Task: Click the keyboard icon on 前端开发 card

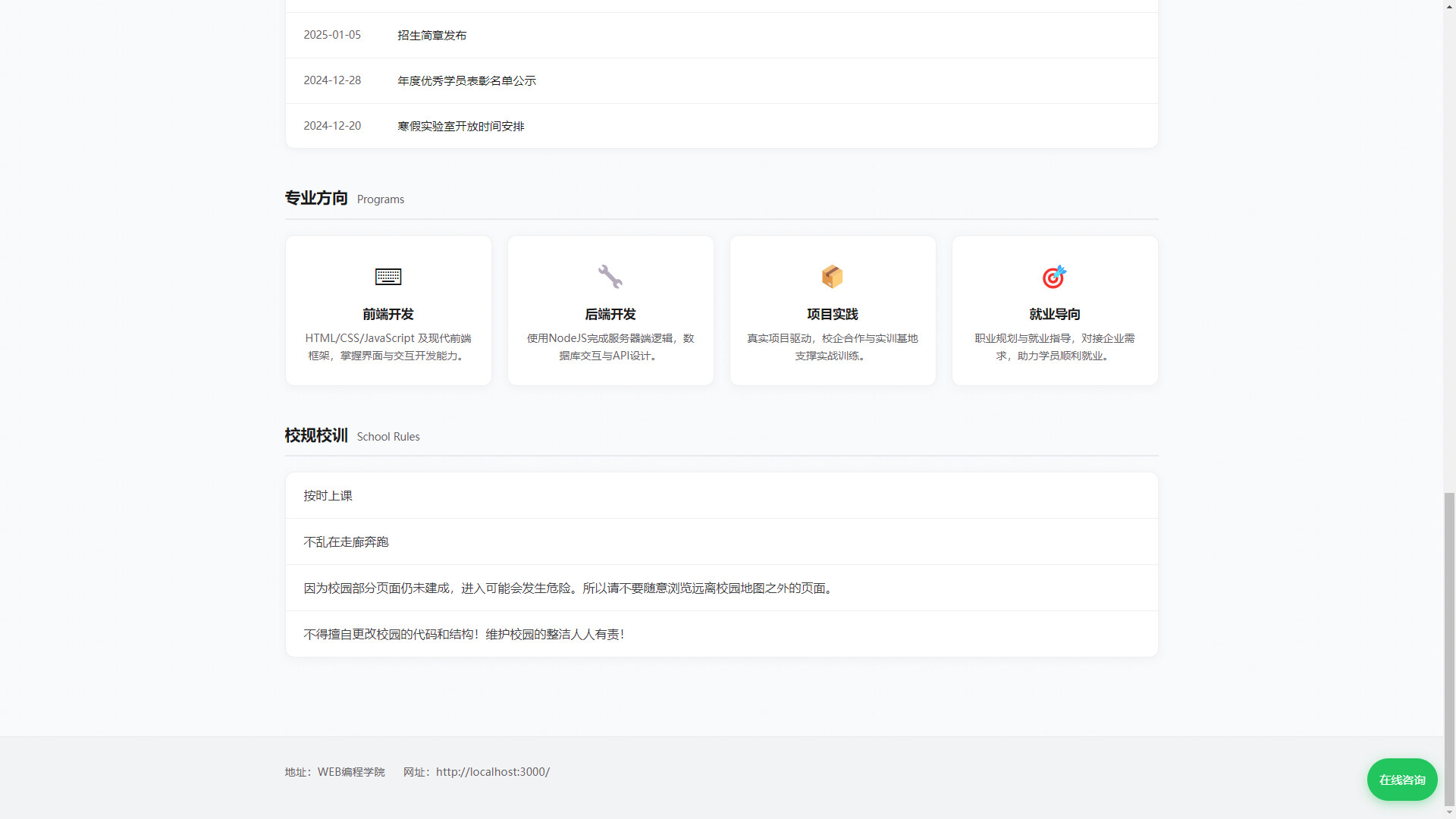Action: [388, 277]
